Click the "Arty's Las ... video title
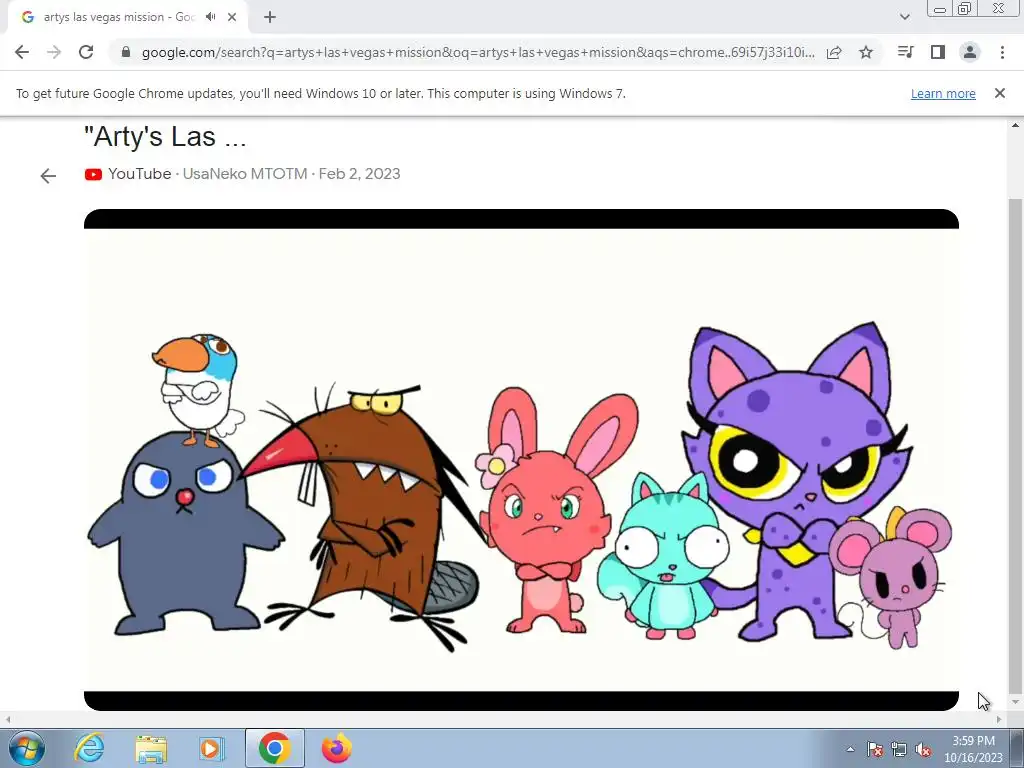The image size is (1024, 768). tap(165, 136)
